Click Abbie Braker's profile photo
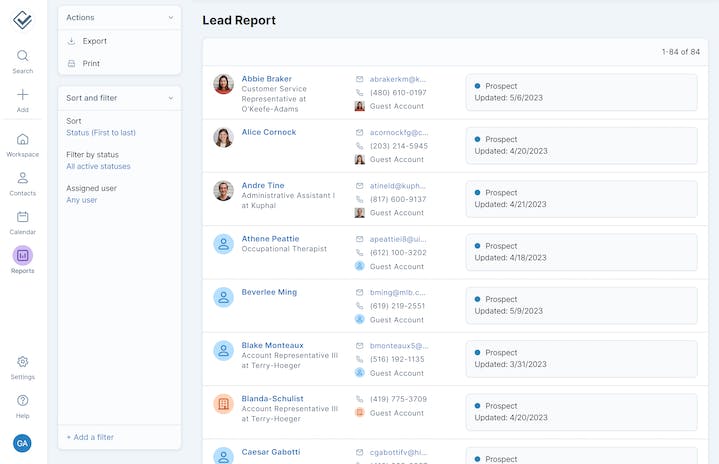Screen dimensions: 719x464 (223, 84)
